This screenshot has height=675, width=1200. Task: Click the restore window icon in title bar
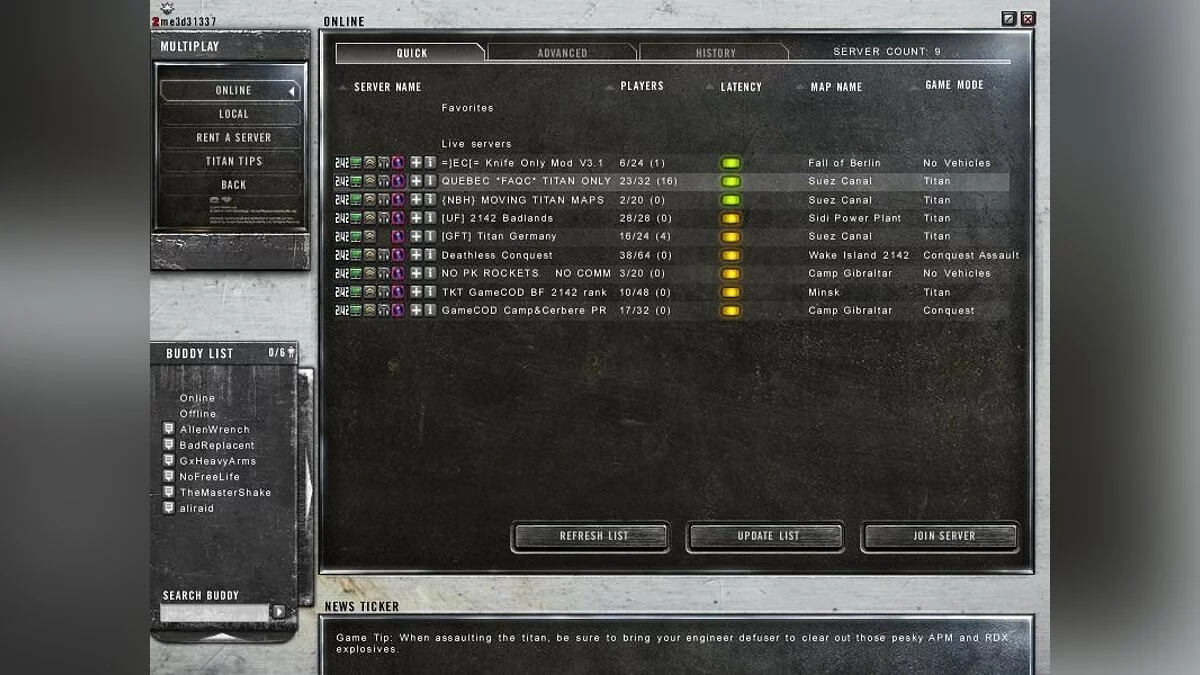click(1010, 18)
